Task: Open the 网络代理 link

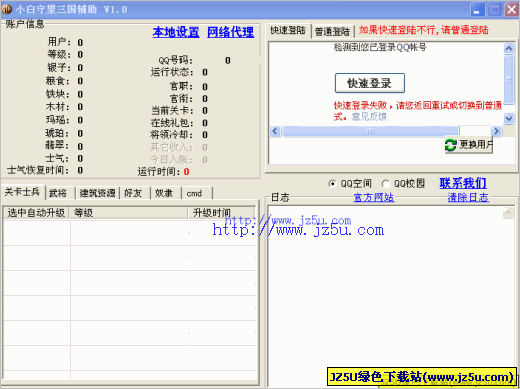Action: click(230, 32)
